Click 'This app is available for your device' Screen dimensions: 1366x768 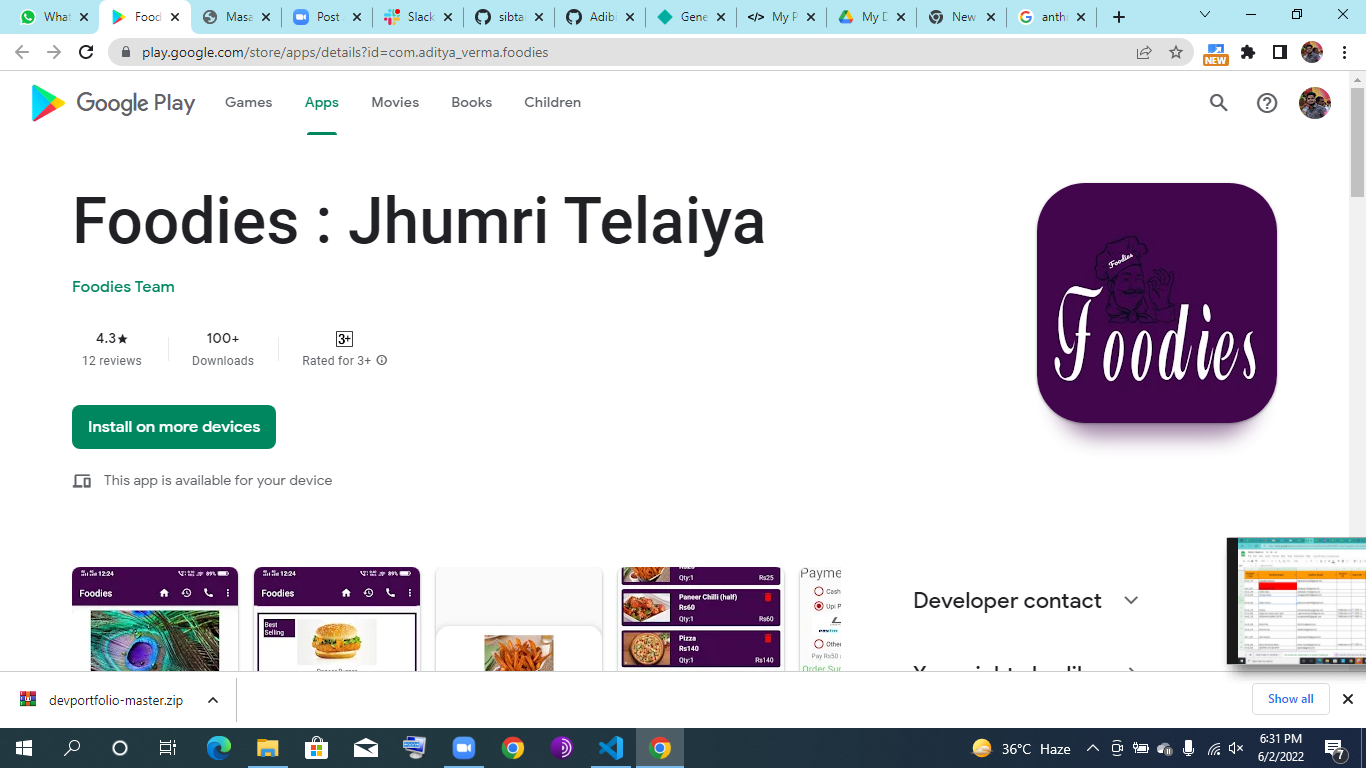(x=218, y=481)
